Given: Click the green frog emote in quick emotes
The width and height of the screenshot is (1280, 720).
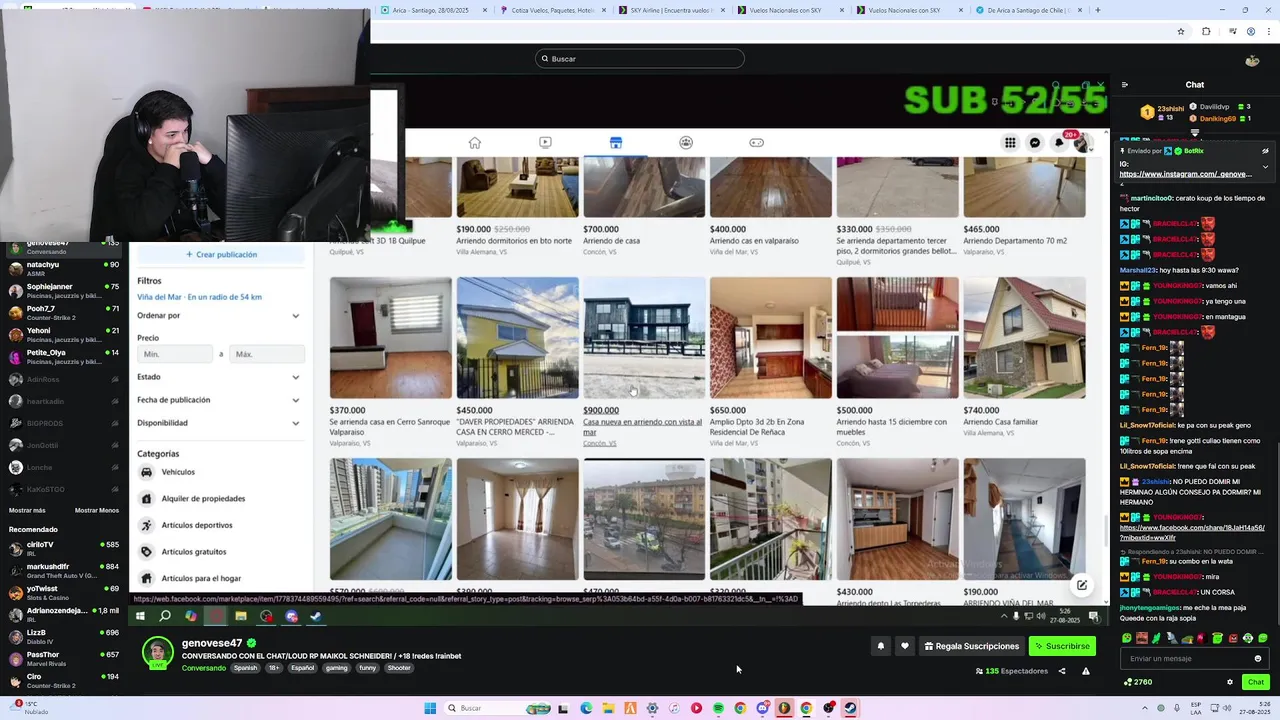Looking at the screenshot, I should point(1127,638).
